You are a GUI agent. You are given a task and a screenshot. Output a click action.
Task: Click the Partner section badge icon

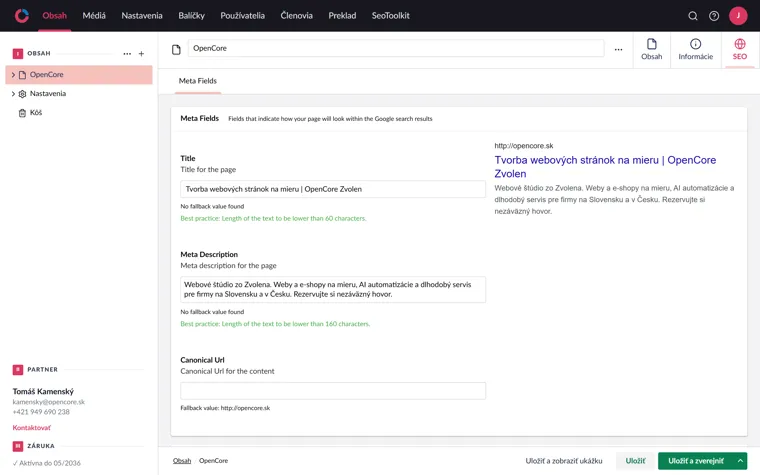pos(18,370)
